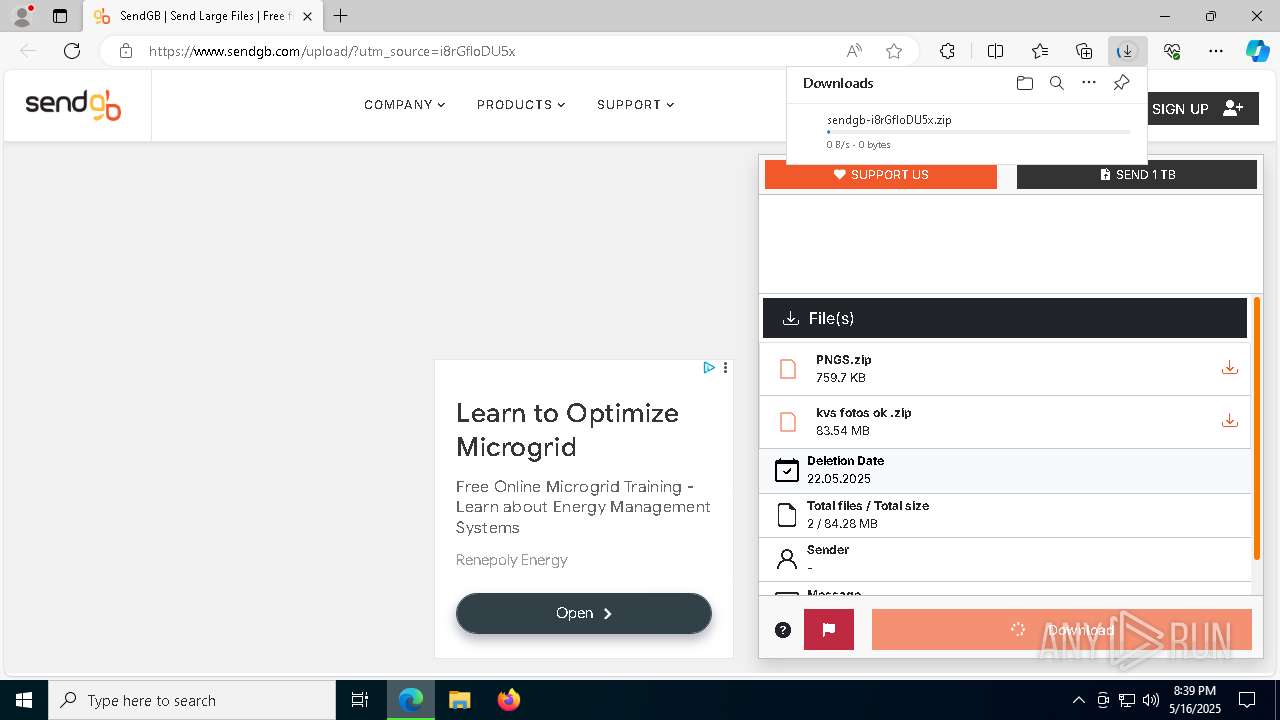Click Total files / Total size row
1280x720 pixels.
[x=1005, y=515]
